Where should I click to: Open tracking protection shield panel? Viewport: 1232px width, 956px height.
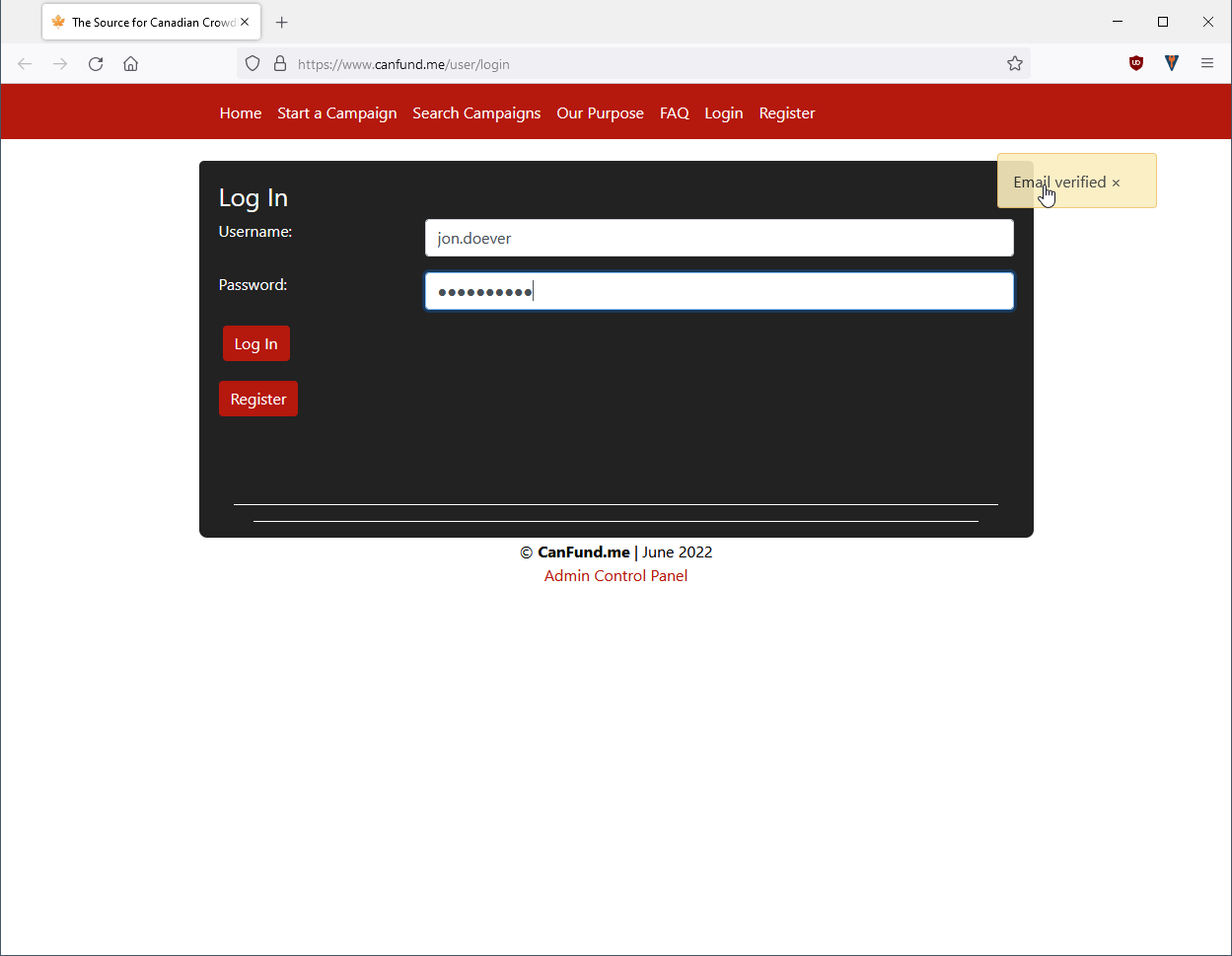pyautogui.click(x=253, y=64)
